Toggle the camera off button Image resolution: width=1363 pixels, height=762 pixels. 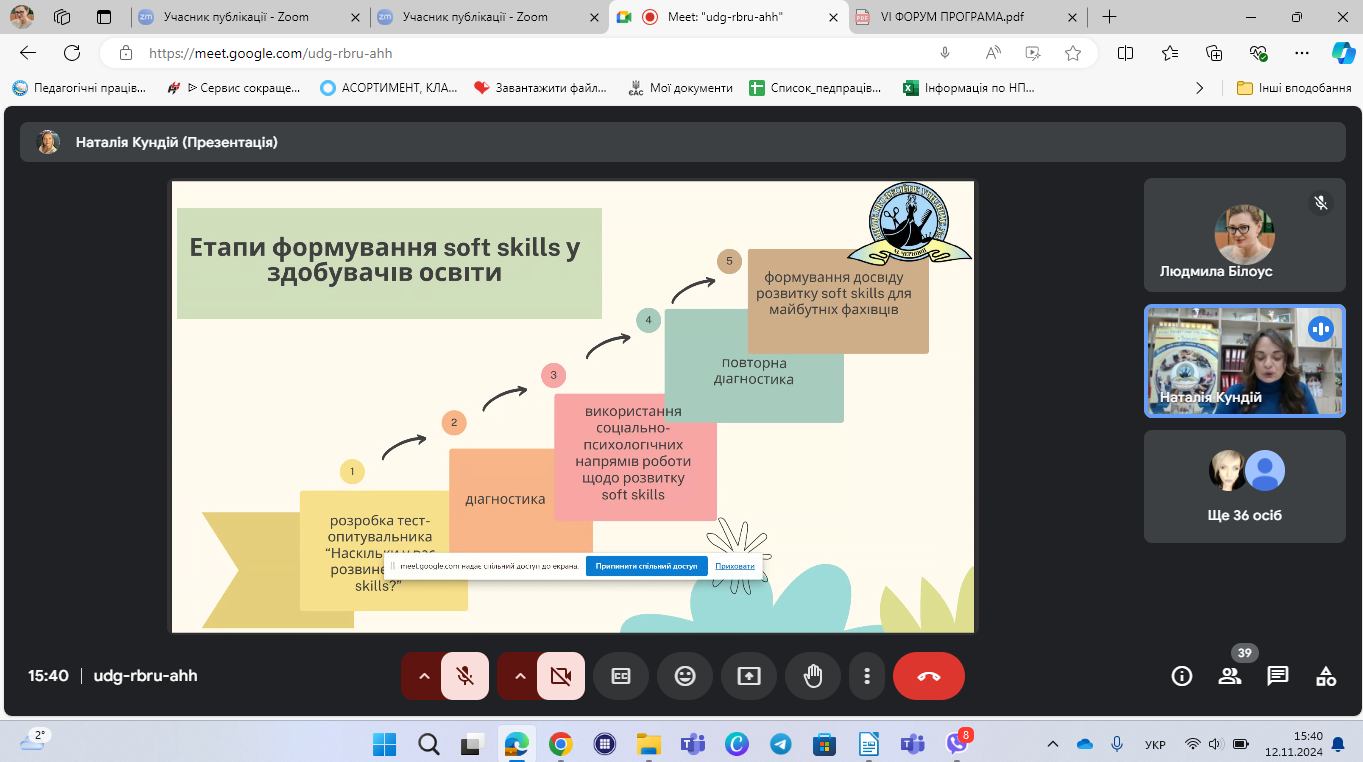pyautogui.click(x=561, y=676)
